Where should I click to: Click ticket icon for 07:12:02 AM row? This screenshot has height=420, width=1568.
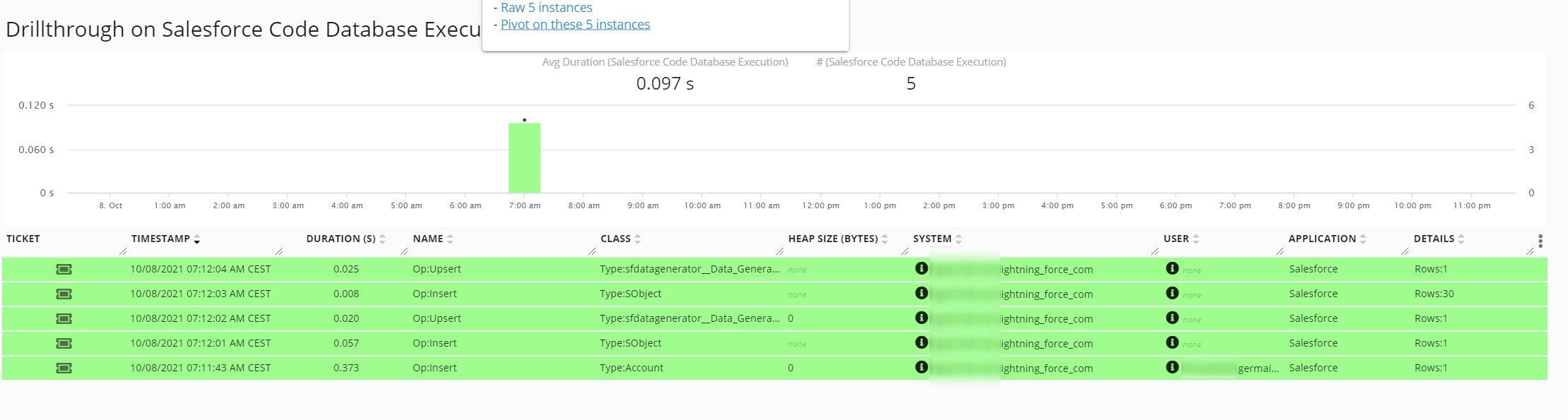(64, 319)
